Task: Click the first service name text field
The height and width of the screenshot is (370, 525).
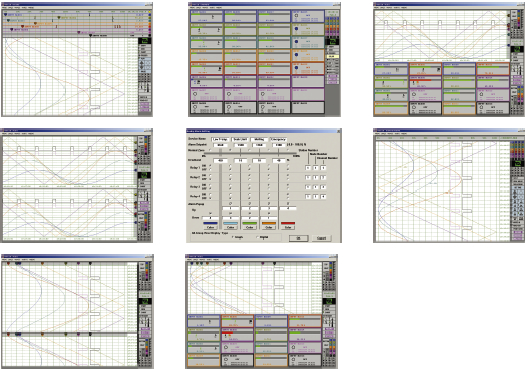Action: [x=221, y=139]
